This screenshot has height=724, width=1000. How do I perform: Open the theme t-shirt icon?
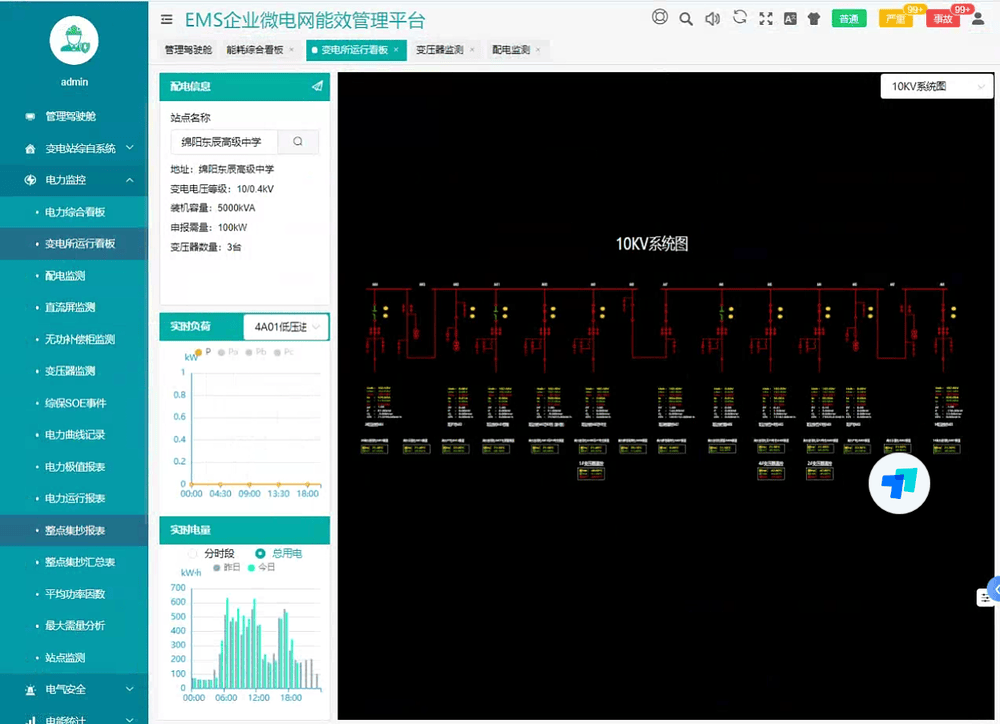(x=814, y=18)
